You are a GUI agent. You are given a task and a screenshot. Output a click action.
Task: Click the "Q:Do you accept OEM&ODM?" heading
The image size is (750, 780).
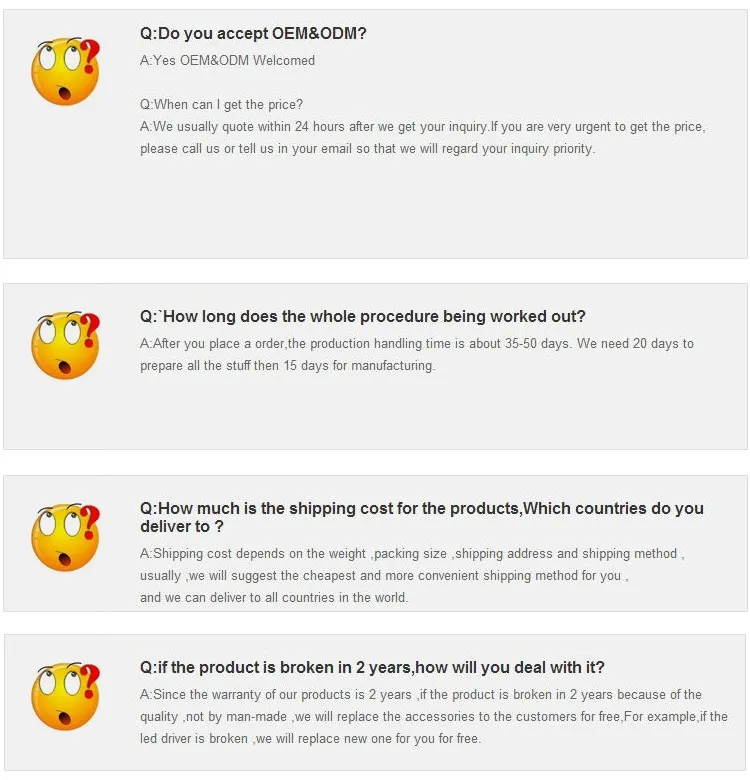(253, 34)
